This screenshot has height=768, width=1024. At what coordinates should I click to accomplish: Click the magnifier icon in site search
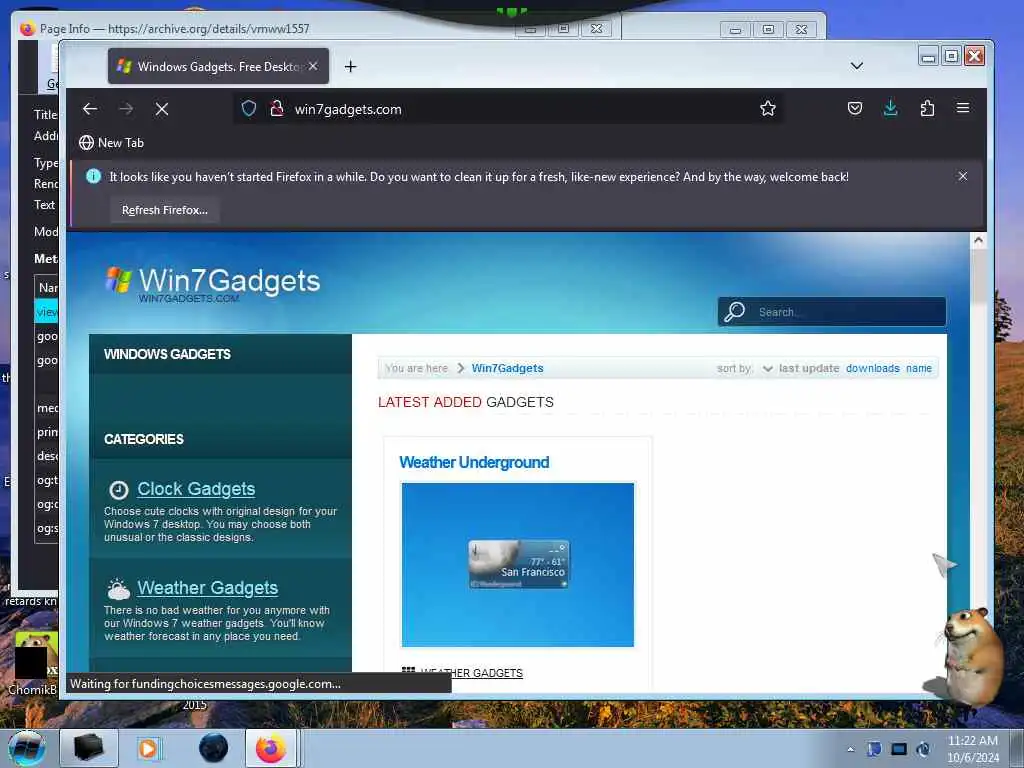734,312
